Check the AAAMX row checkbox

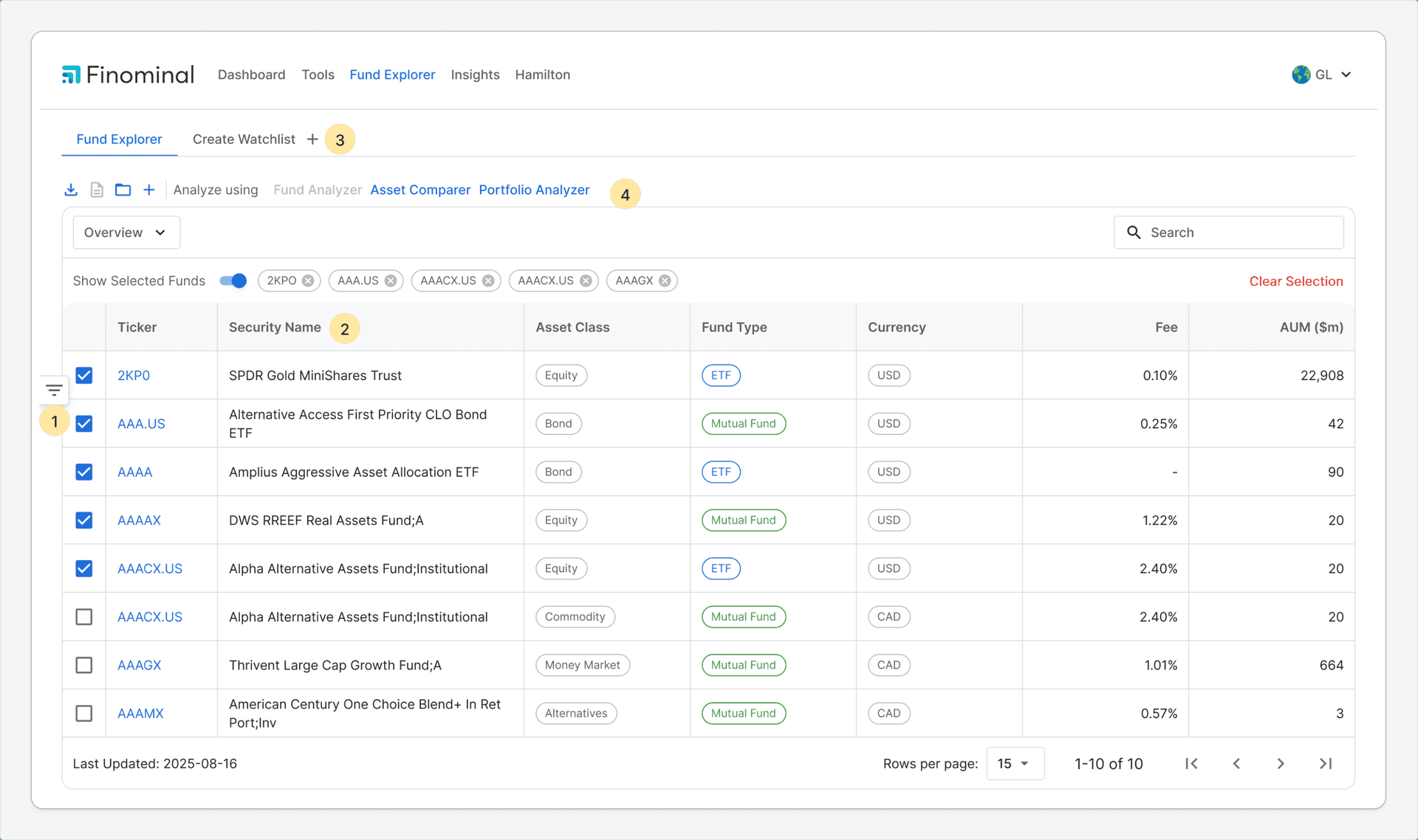tap(84, 714)
